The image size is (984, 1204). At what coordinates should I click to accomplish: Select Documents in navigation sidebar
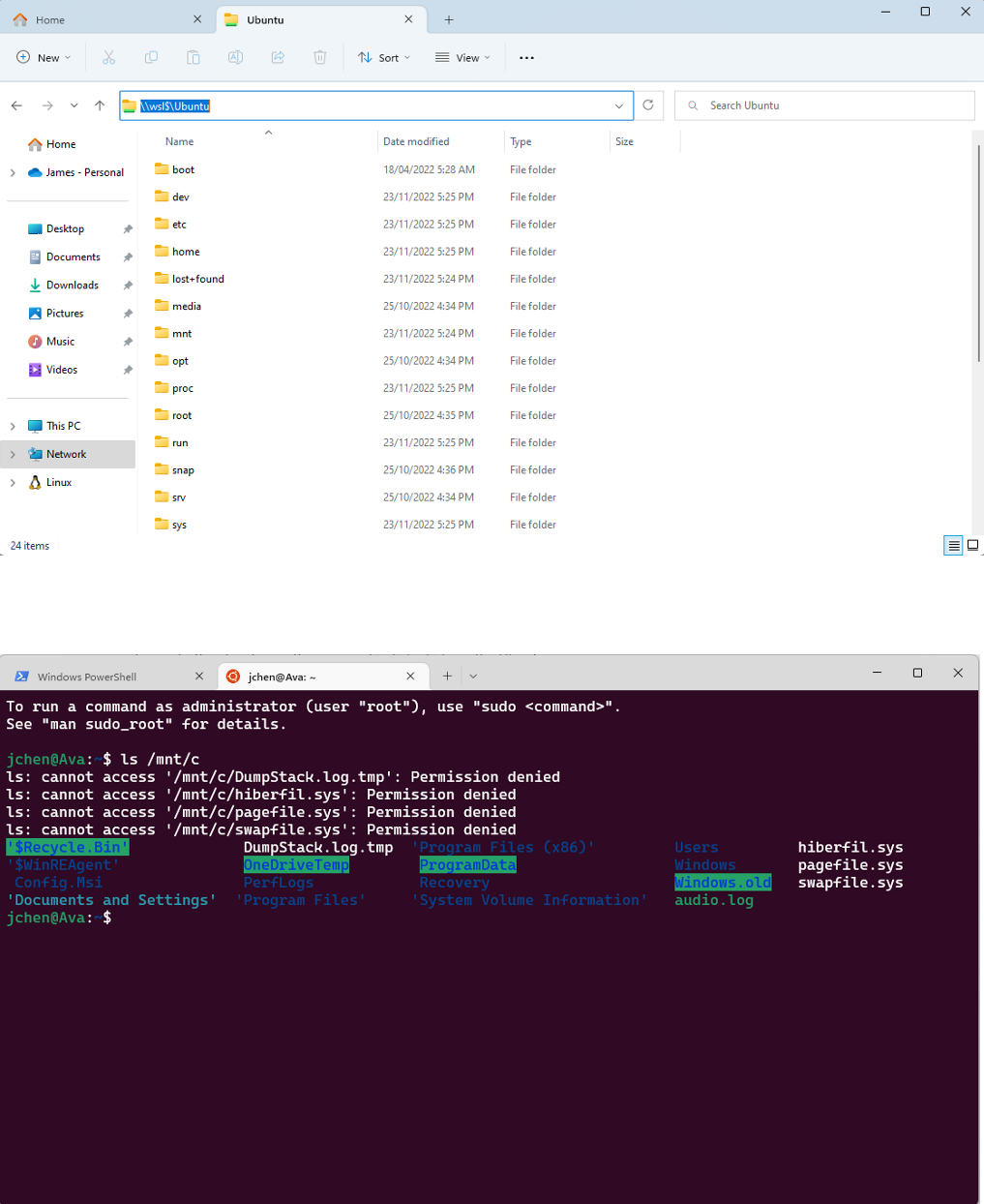[73, 257]
